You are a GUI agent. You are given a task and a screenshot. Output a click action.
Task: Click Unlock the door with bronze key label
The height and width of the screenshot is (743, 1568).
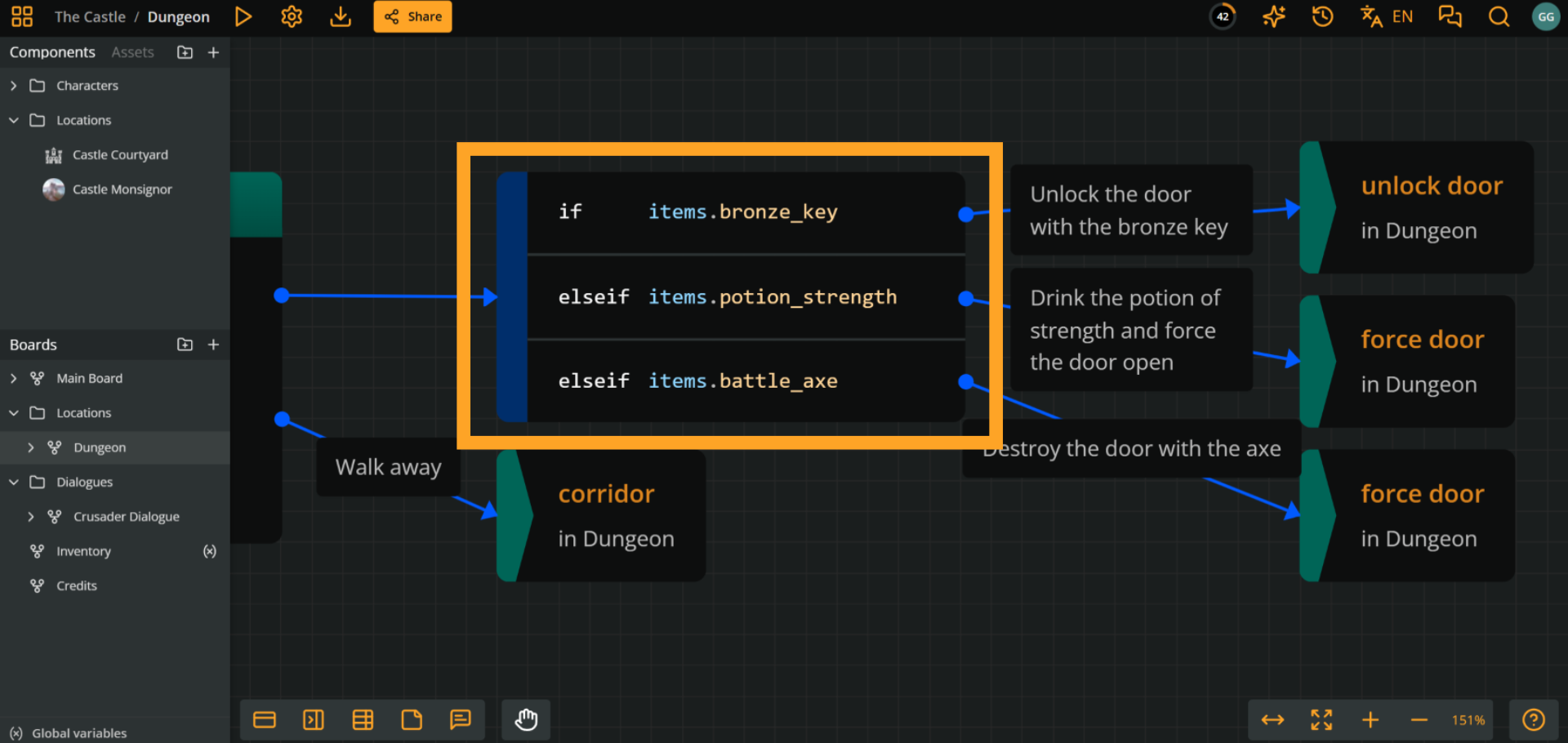point(1131,211)
